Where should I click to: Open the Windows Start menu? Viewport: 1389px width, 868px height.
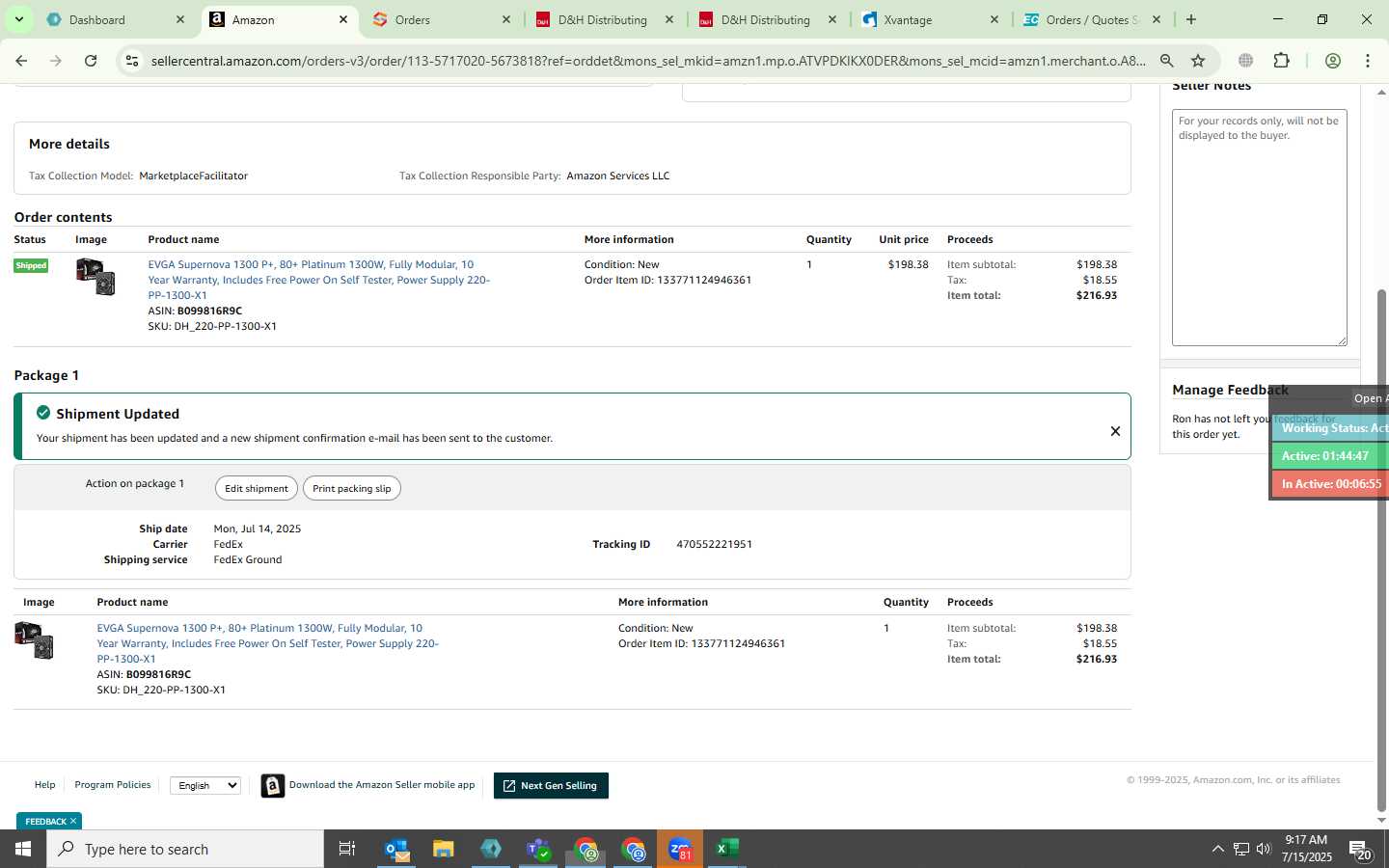tap(23, 849)
